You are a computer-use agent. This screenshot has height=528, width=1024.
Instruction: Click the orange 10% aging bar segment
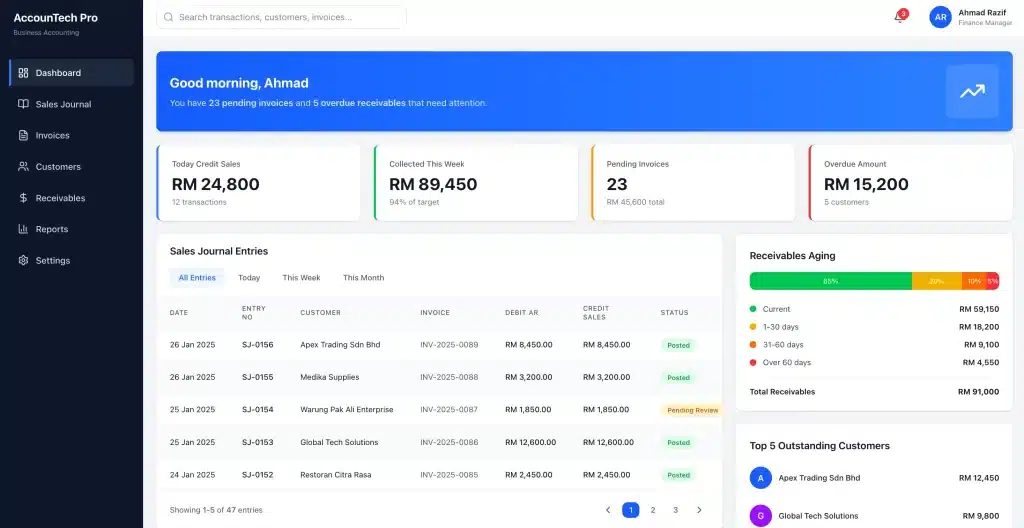974,281
